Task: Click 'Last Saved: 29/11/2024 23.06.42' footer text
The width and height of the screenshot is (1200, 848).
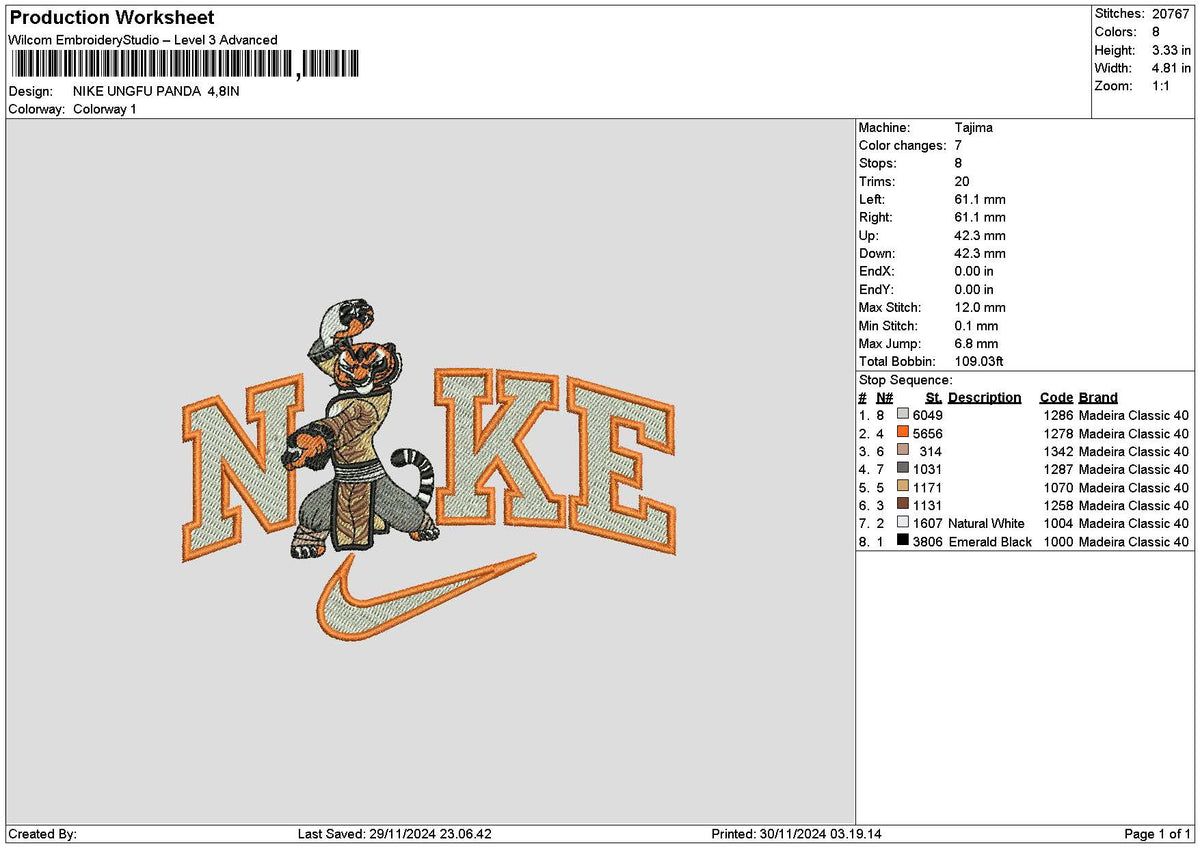Action: point(395,834)
